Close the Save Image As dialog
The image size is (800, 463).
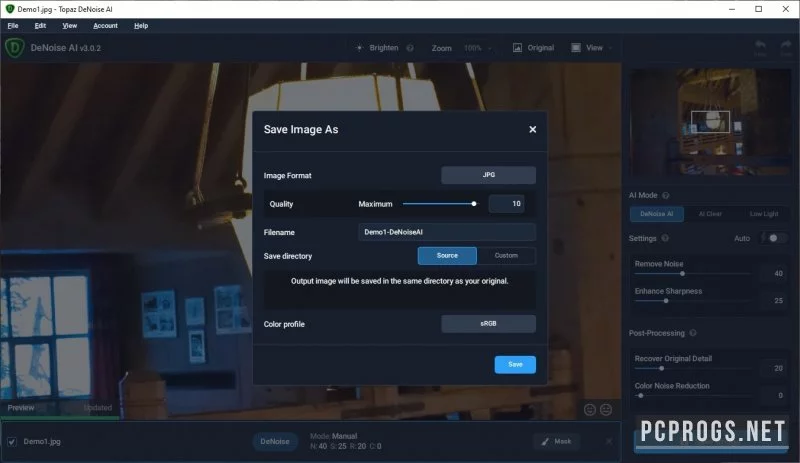coord(532,130)
